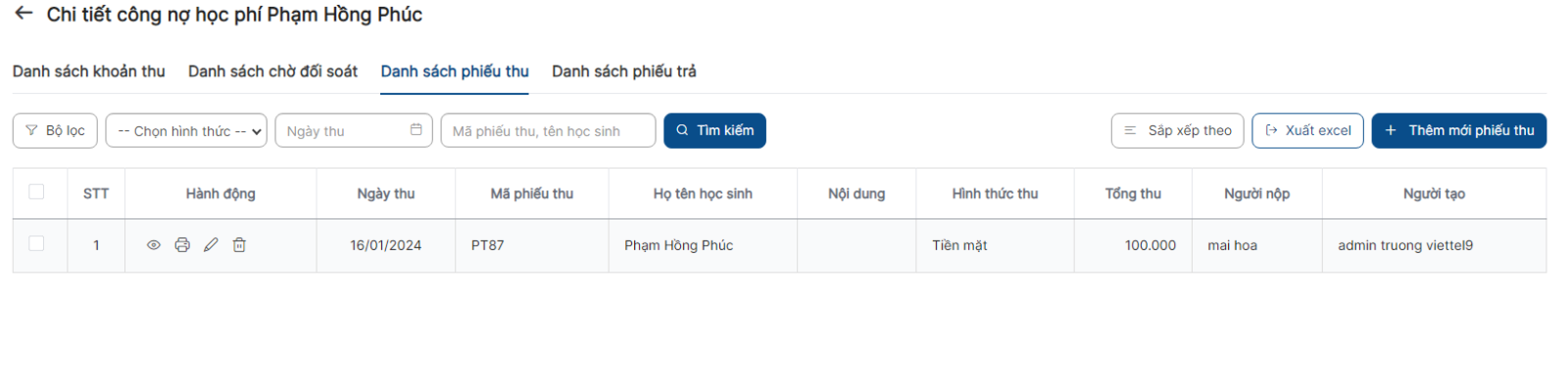This screenshot has width=1568, height=386.
Task: Tick the select-all checkbox in table header
Action: pos(36,192)
